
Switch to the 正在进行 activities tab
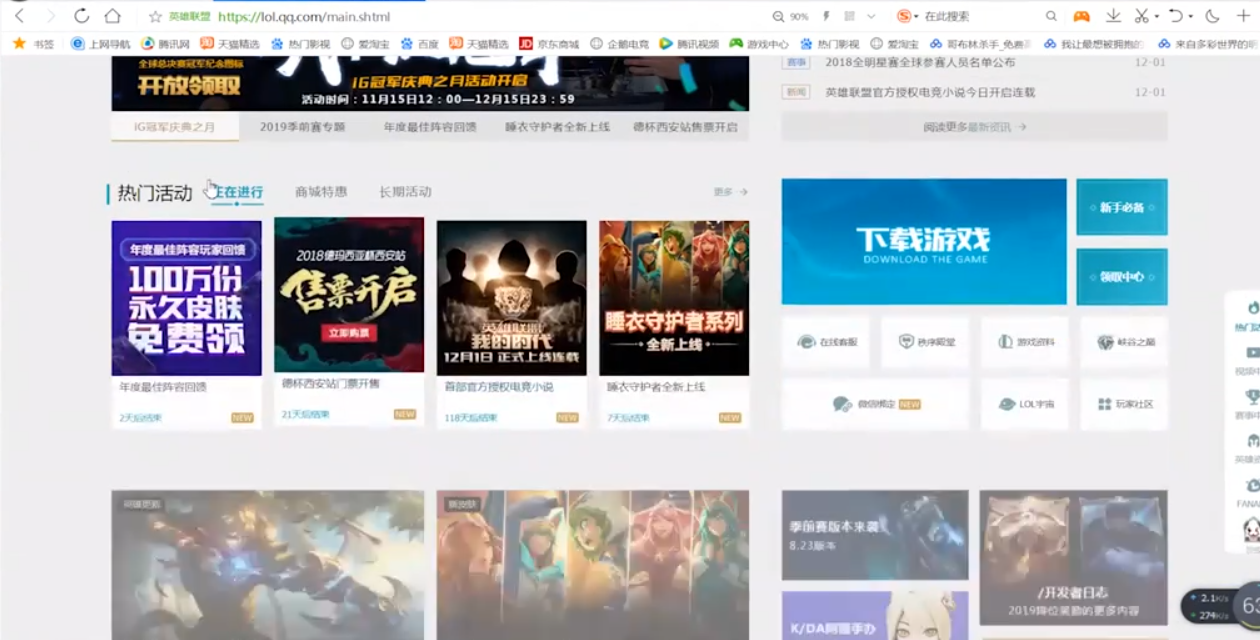pyautogui.click(x=238, y=192)
